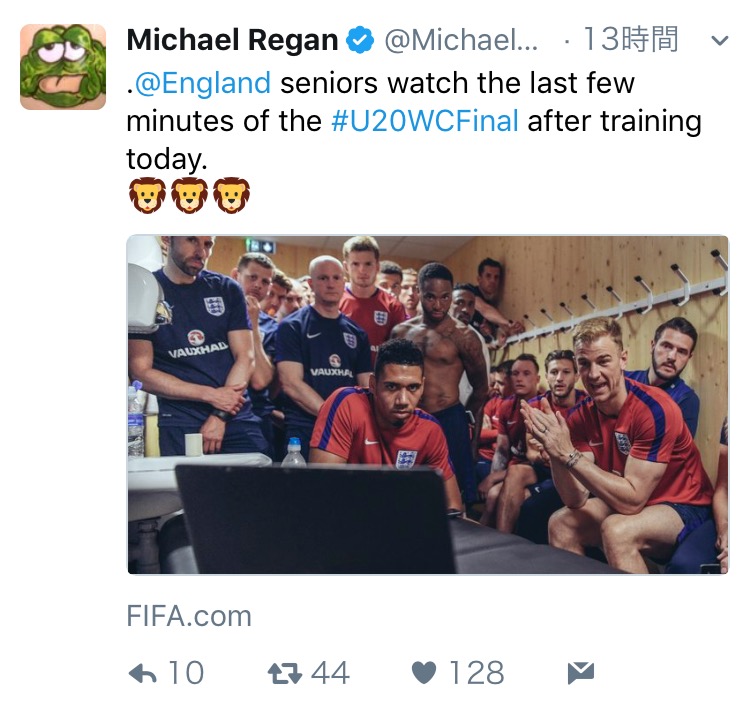Retweet using the retweet arrows icon
750x702 pixels.
point(284,673)
